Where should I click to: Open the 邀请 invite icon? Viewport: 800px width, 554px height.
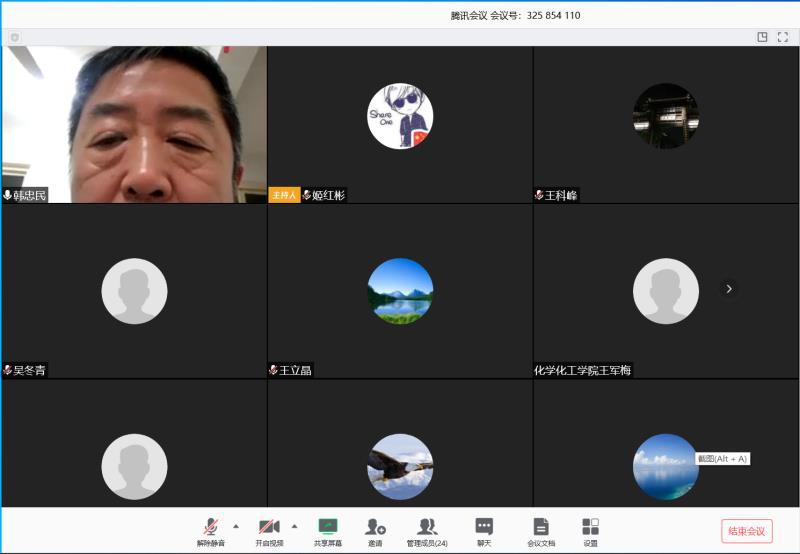point(375,530)
